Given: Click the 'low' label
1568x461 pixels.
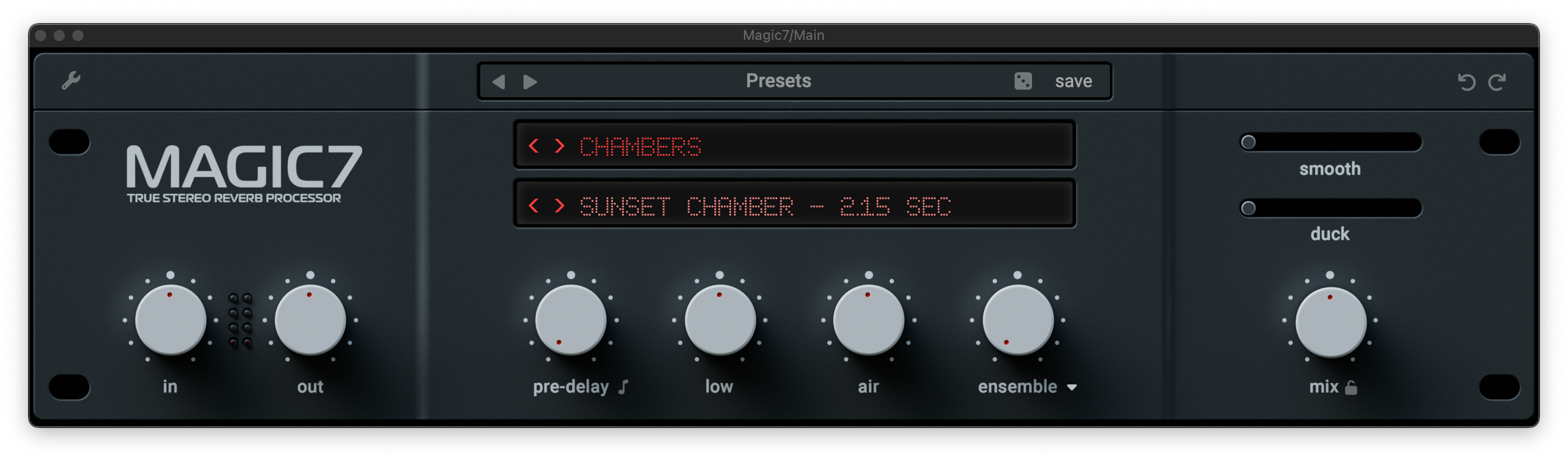Looking at the screenshot, I should tap(719, 387).
